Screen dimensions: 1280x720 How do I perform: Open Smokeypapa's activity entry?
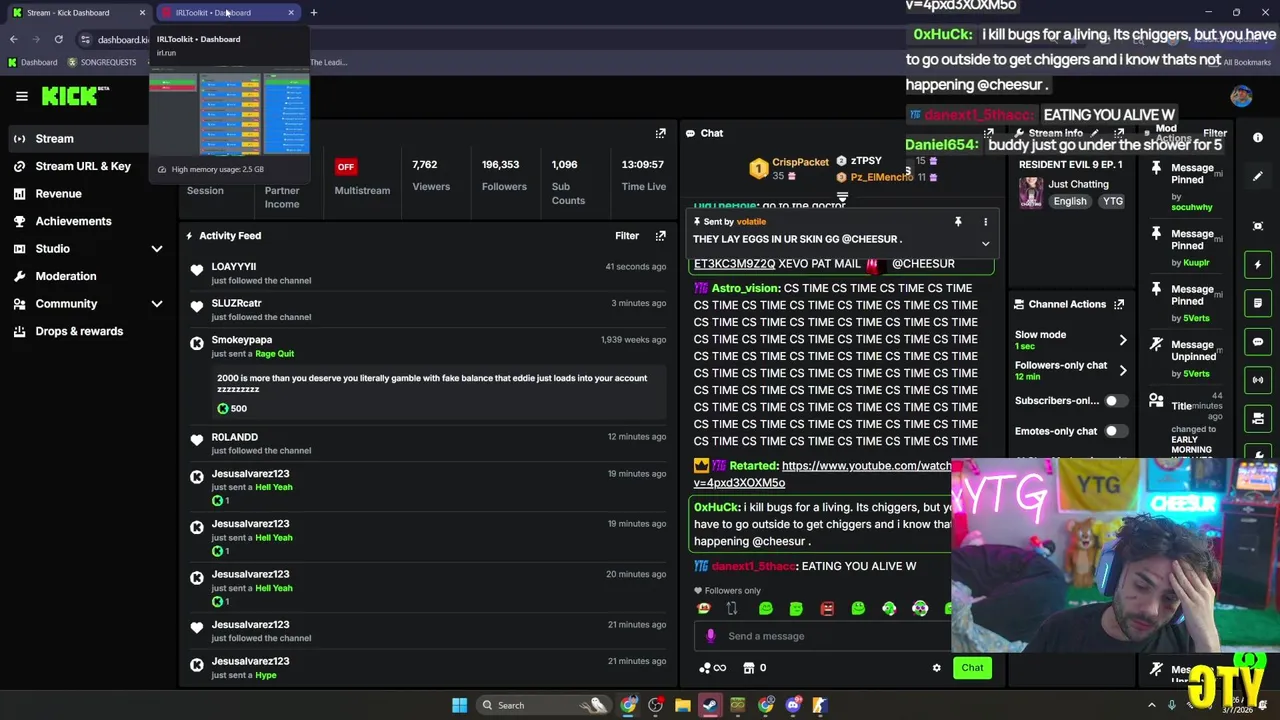(430, 373)
